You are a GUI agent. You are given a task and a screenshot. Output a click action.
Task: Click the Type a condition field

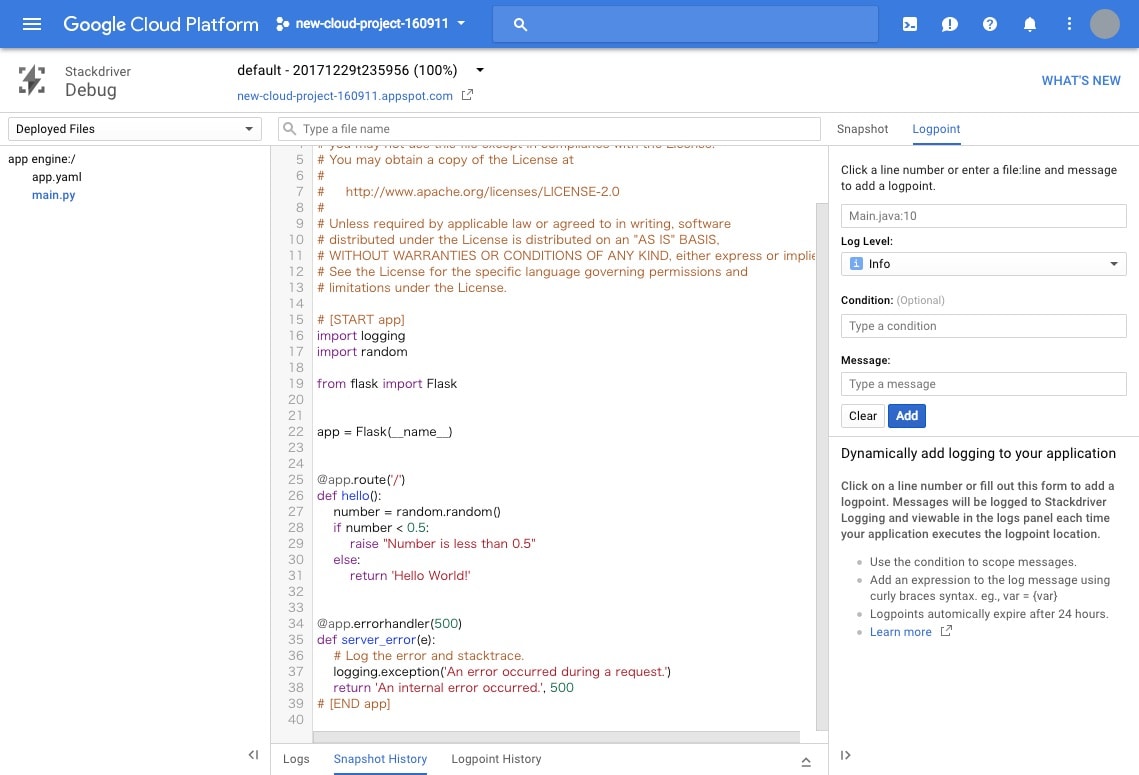coord(983,326)
